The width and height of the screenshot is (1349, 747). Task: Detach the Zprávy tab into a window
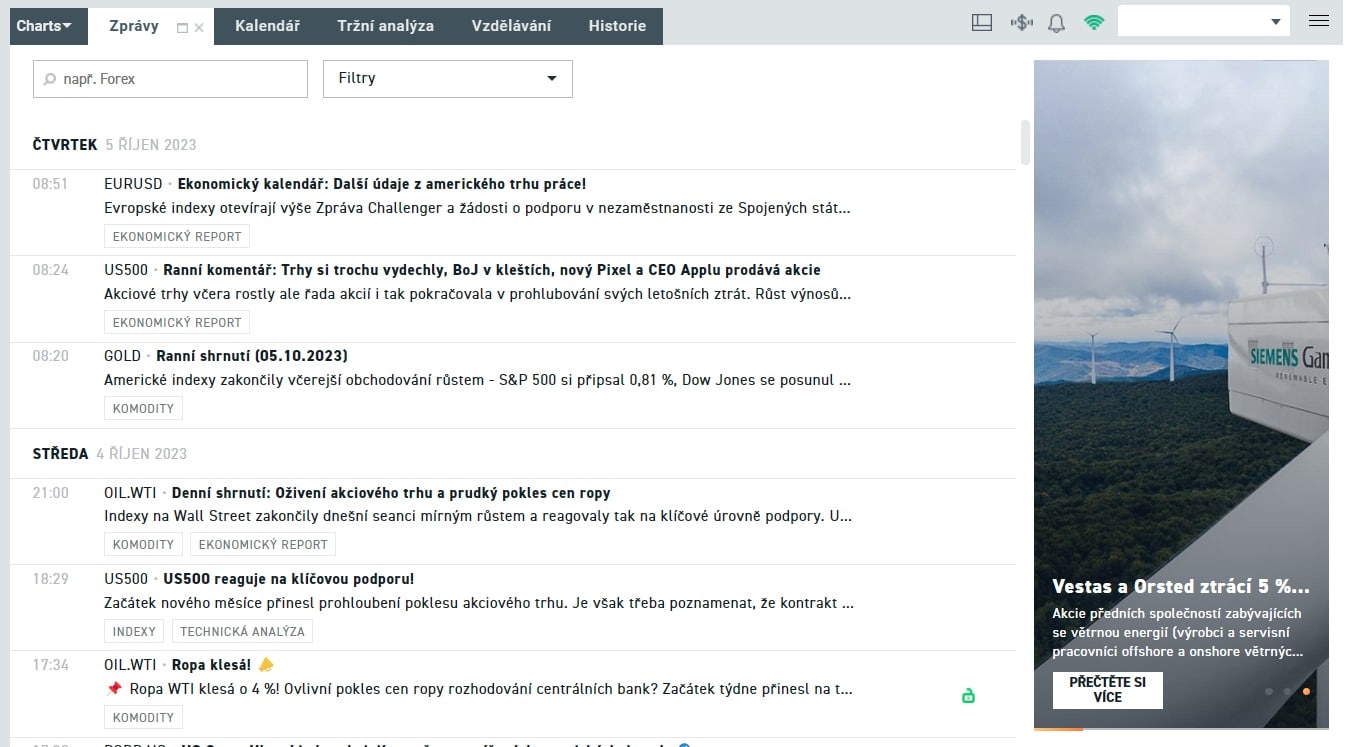pos(182,28)
